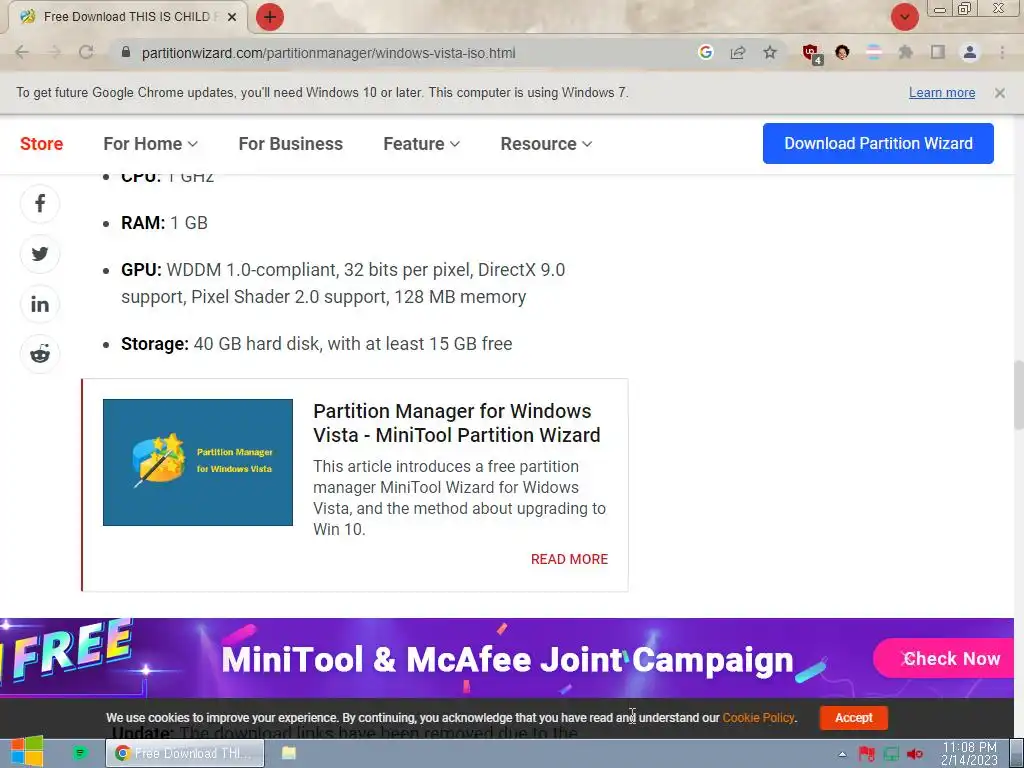This screenshot has height=768, width=1024.
Task: Bookmark this page with the star
Action: tap(770, 52)
